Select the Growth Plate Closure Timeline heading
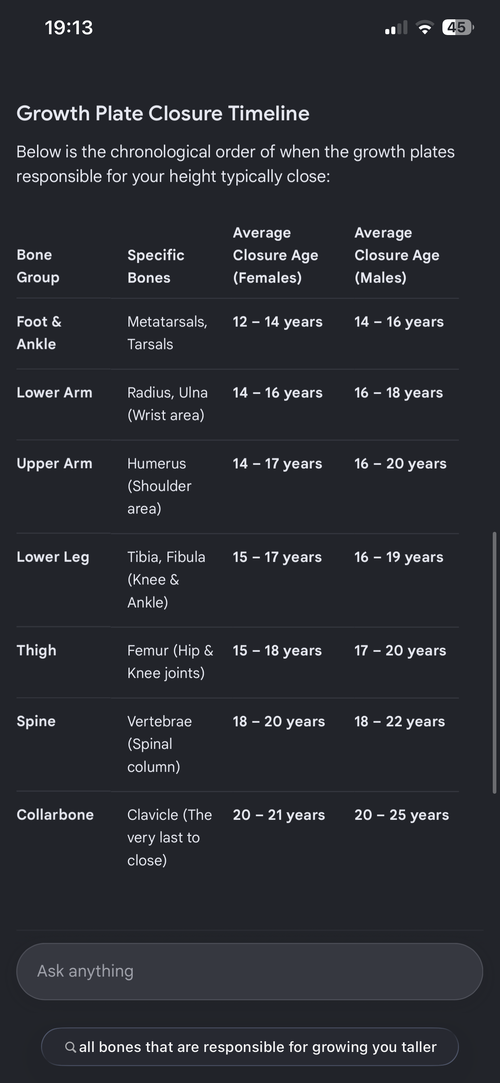Image resolution: width=500 pixels, height=1083 pixels. click(x=163, y=113)
